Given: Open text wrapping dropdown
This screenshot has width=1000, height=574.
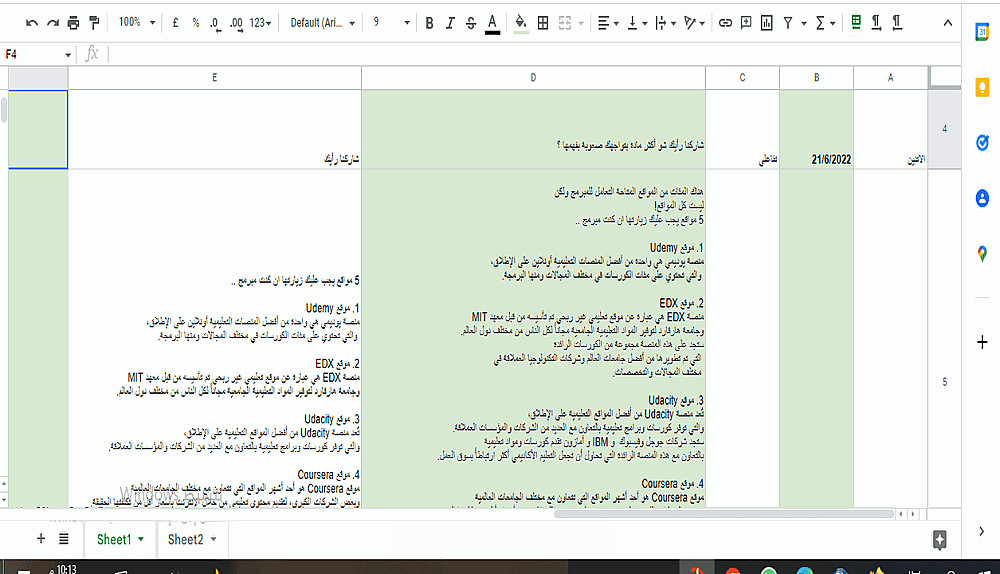Looking at the screenshot, I should [665, 23].
